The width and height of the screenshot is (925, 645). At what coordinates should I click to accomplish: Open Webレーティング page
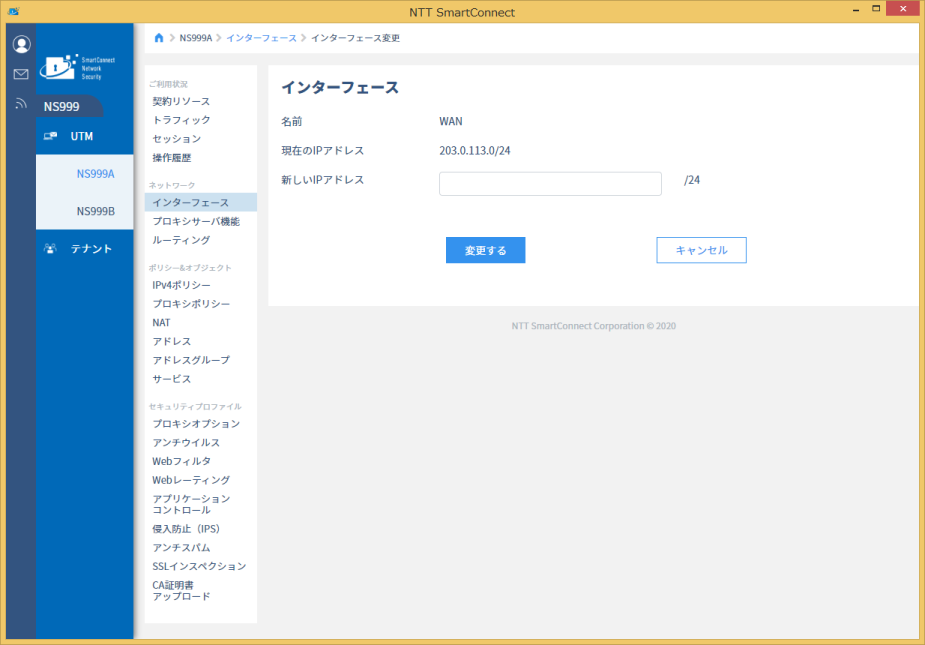pos(191,480)
